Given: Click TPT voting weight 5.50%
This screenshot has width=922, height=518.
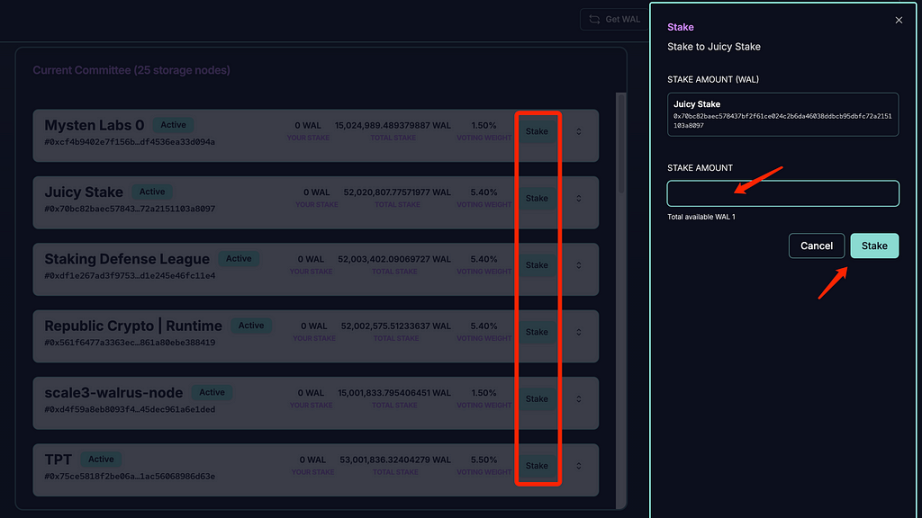Looking at the screenshot, I should (x=483, y=460).
